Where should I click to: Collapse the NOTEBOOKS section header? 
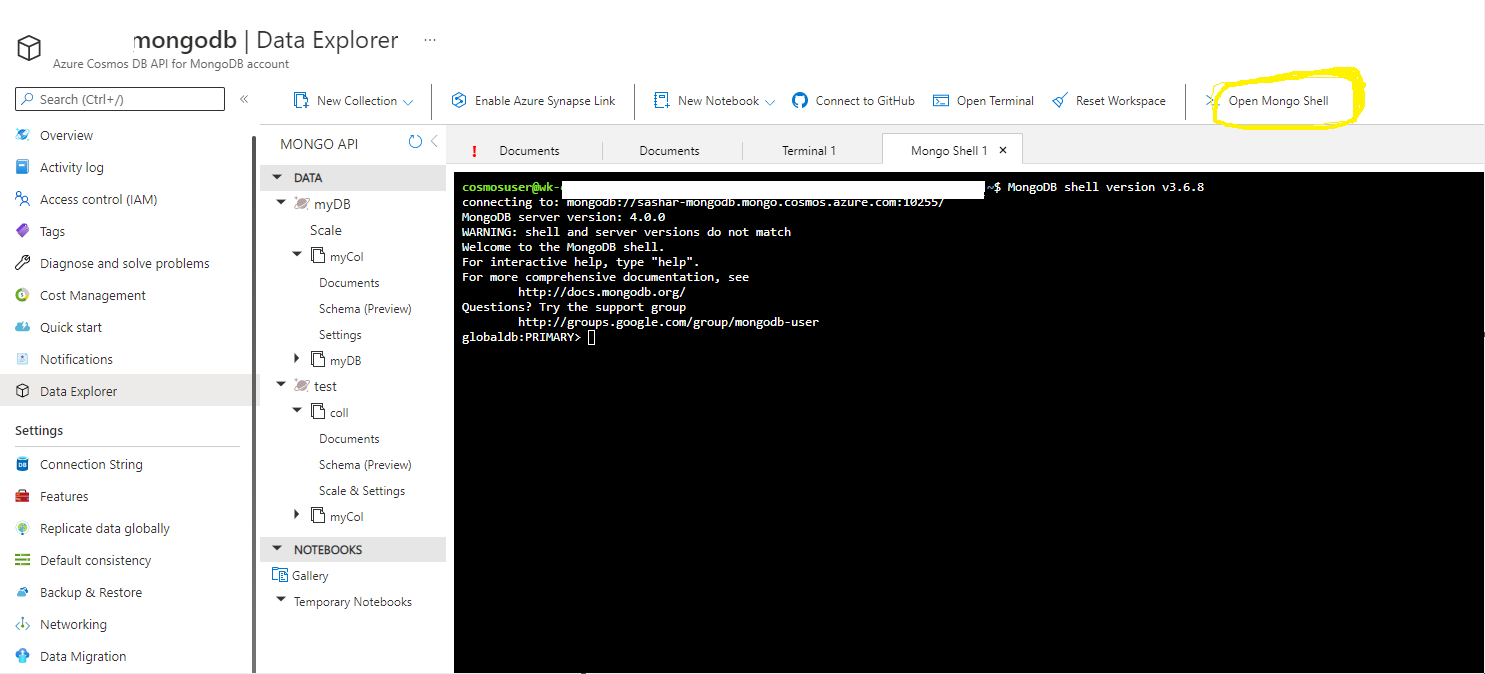pyautogui.click(x=277, y=550)
